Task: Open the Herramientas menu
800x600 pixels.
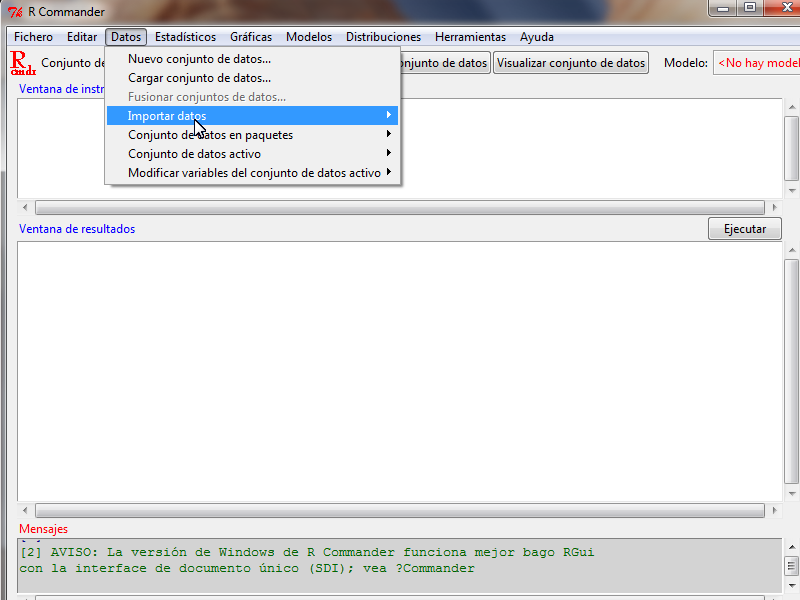Action: point(470,37)
